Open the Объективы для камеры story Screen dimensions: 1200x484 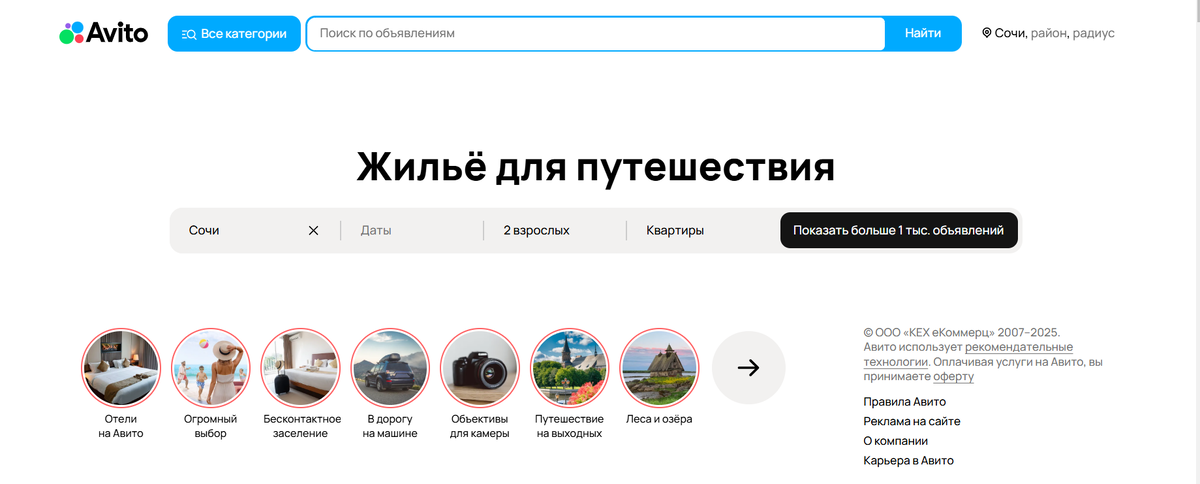[480, 385]
